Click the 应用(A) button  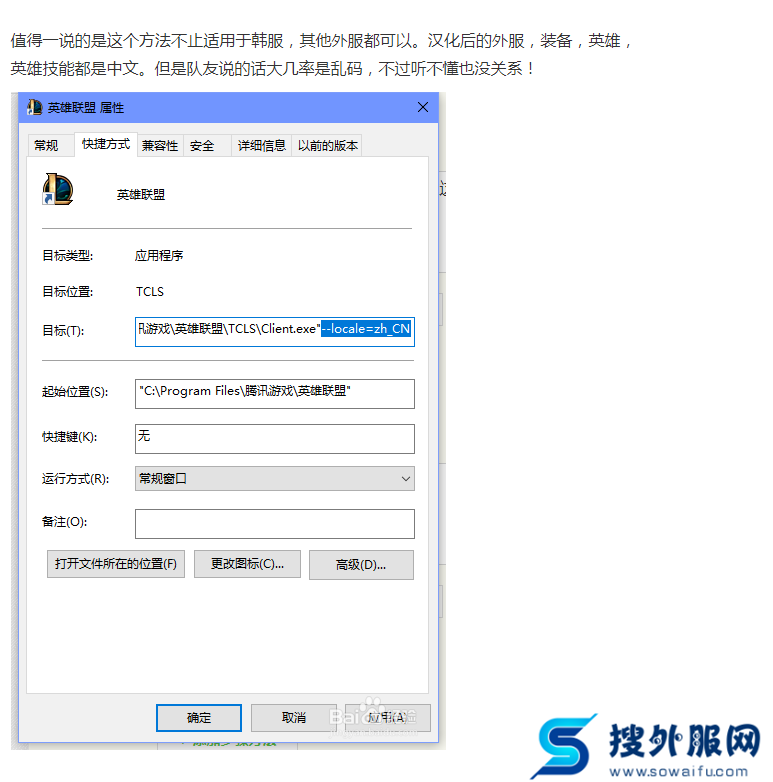tap(387, 718)
